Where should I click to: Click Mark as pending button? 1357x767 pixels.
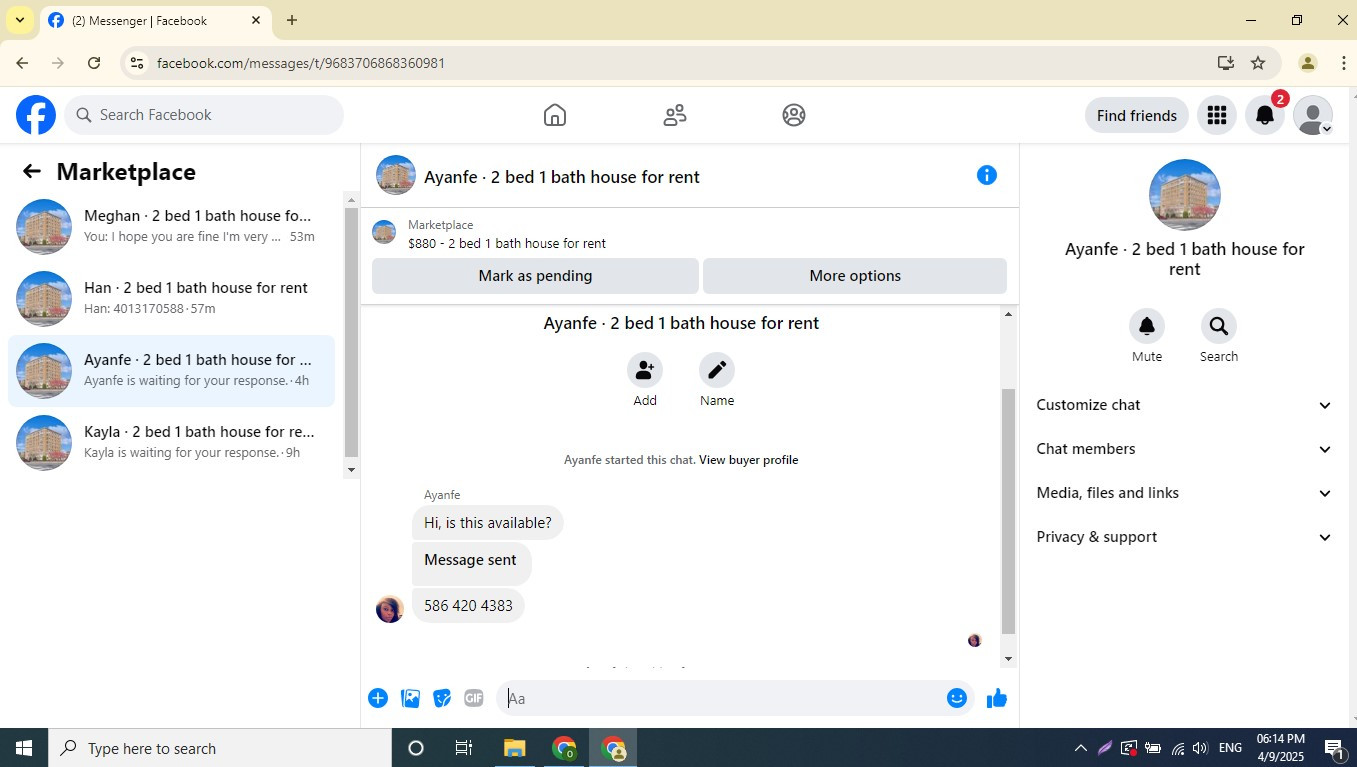point(535,276)
